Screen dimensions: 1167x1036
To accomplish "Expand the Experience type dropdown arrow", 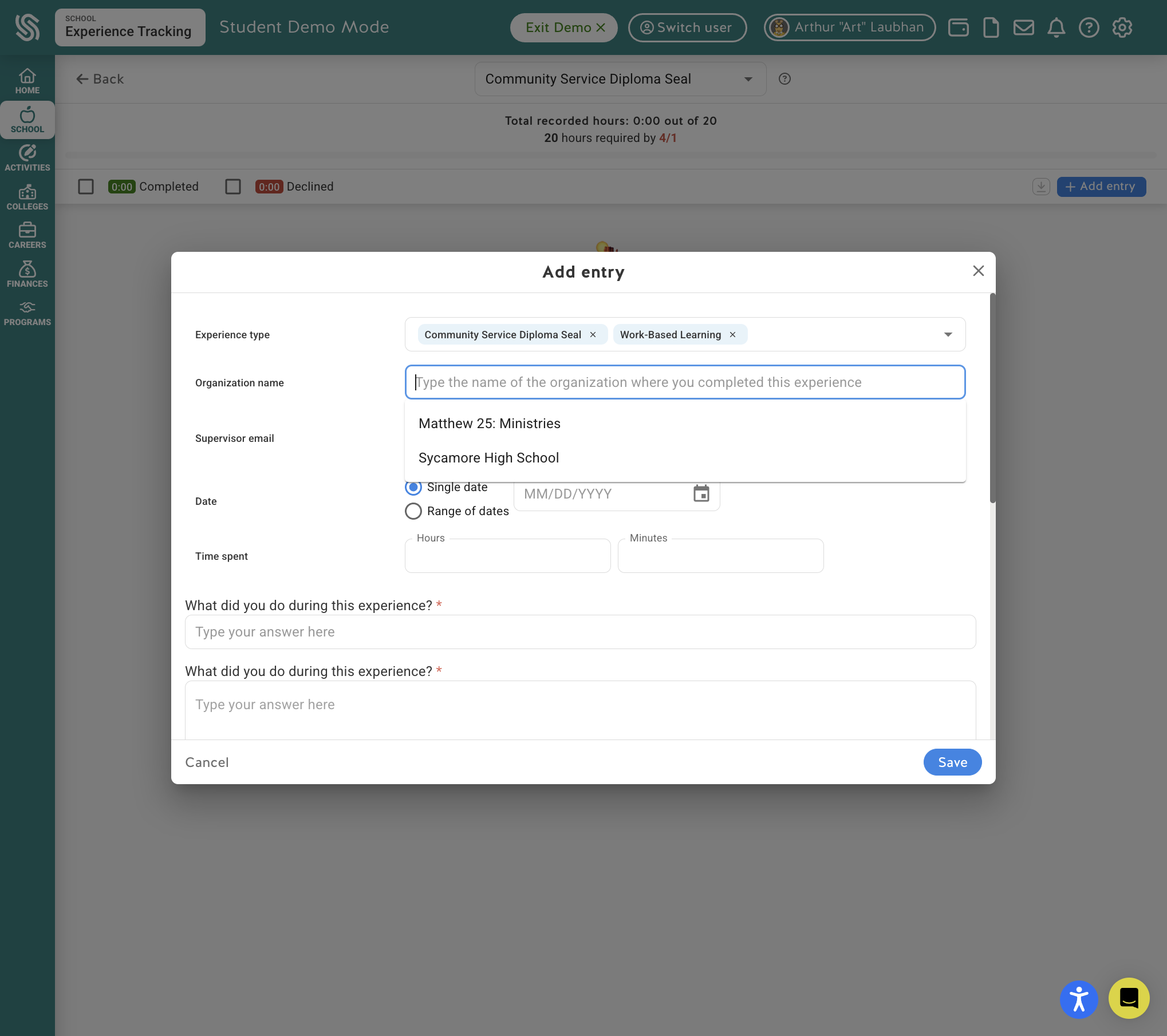I will click(948, 334).
